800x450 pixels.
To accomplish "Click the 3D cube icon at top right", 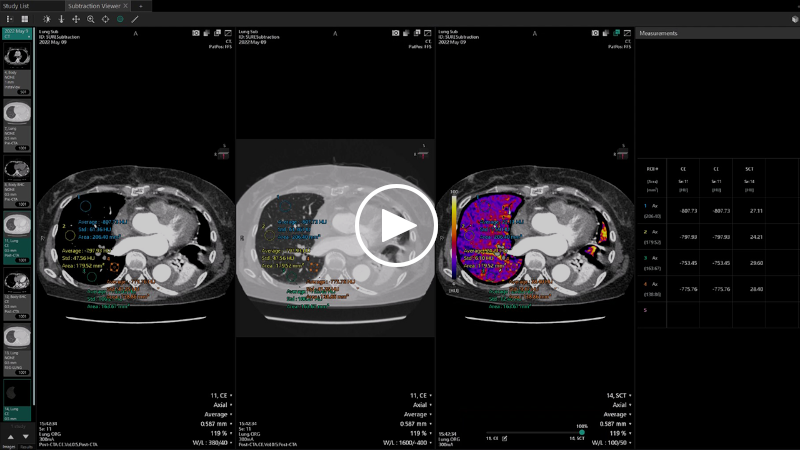I will 794,19.
